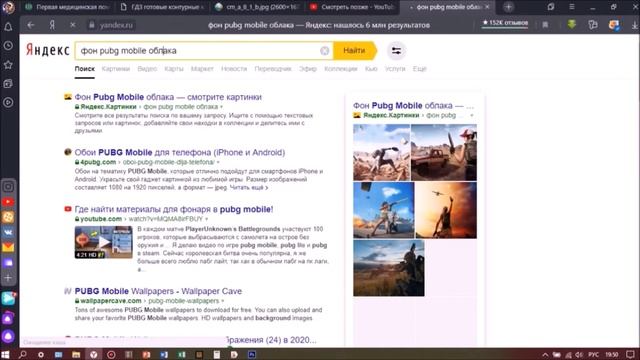
Task: Switch to the cm_a_8_1_b.jpg image tab
Action: 258,7
